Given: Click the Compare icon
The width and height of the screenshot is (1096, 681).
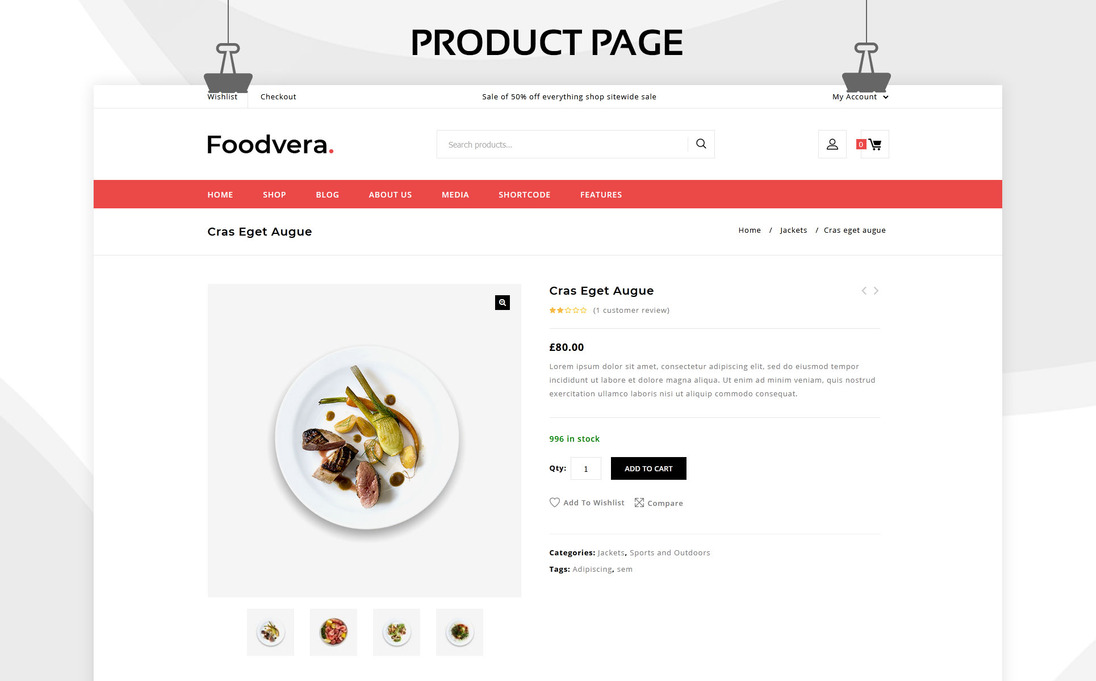Looking at the screenshot, I should pos(639,503).
